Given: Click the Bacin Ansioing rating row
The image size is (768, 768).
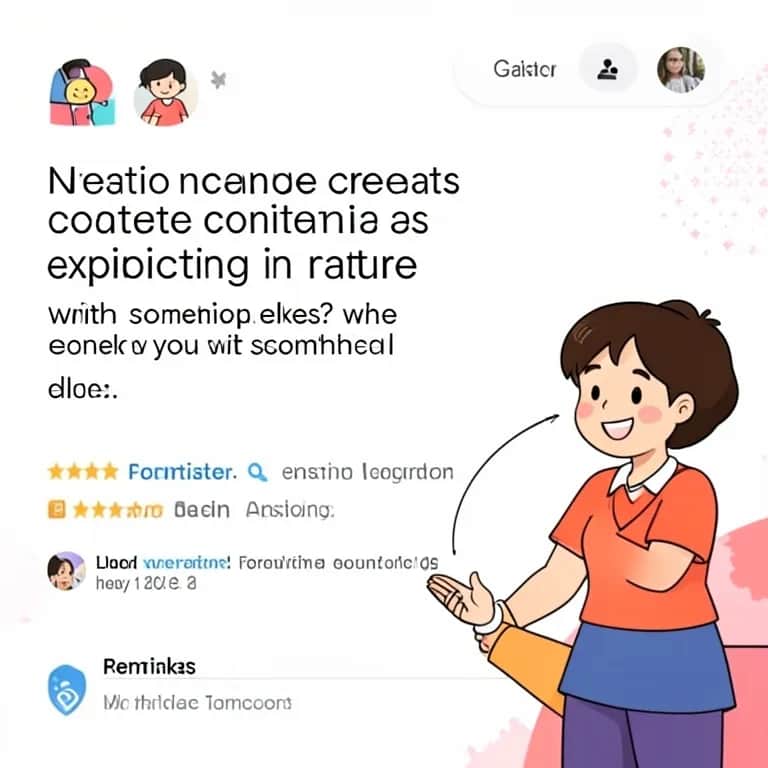Looking at the screenshot, I should point(191,510).
